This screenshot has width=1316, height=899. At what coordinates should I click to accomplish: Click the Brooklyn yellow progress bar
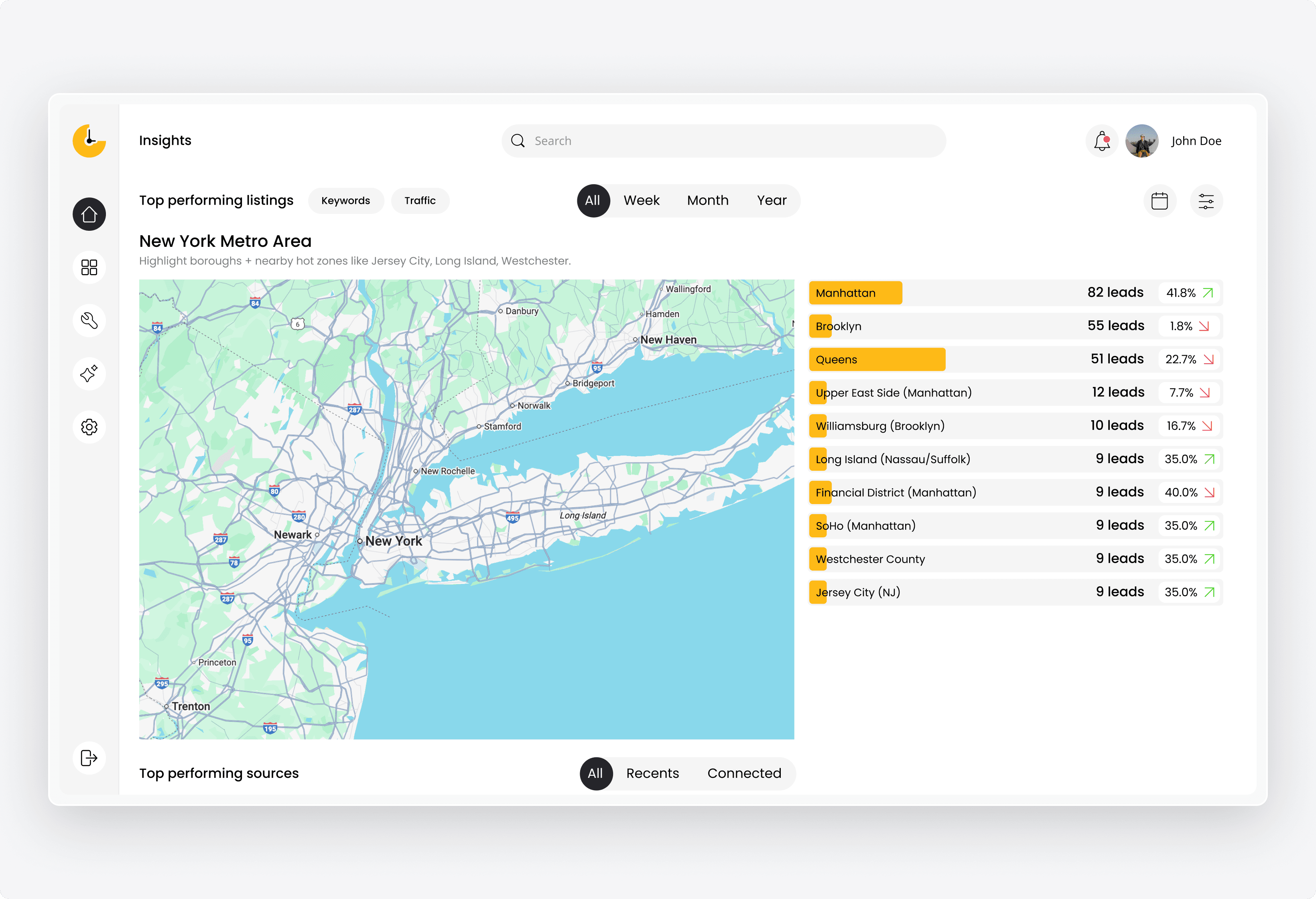coord(820,326)
